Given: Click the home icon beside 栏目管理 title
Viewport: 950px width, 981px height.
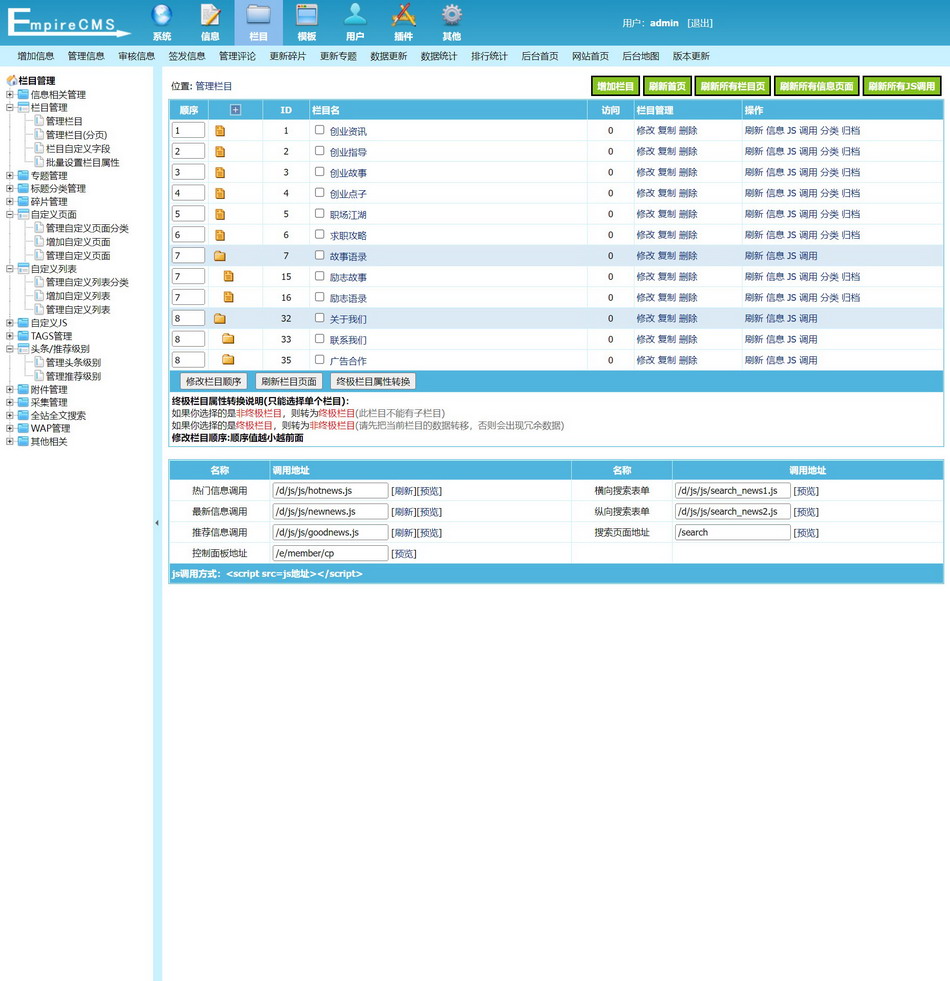Looking at the screenshot, I should click(x=11, y=80).
